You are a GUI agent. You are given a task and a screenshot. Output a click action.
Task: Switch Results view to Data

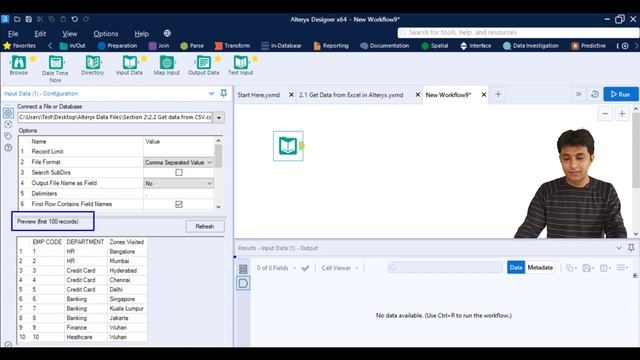(516, 267)
